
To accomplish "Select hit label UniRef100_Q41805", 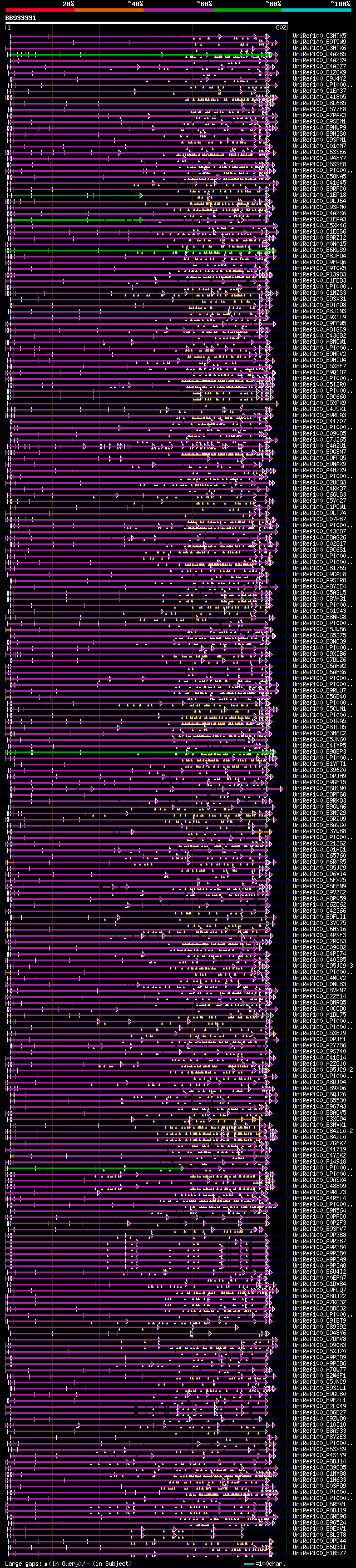I will click(x=319, y=97).
